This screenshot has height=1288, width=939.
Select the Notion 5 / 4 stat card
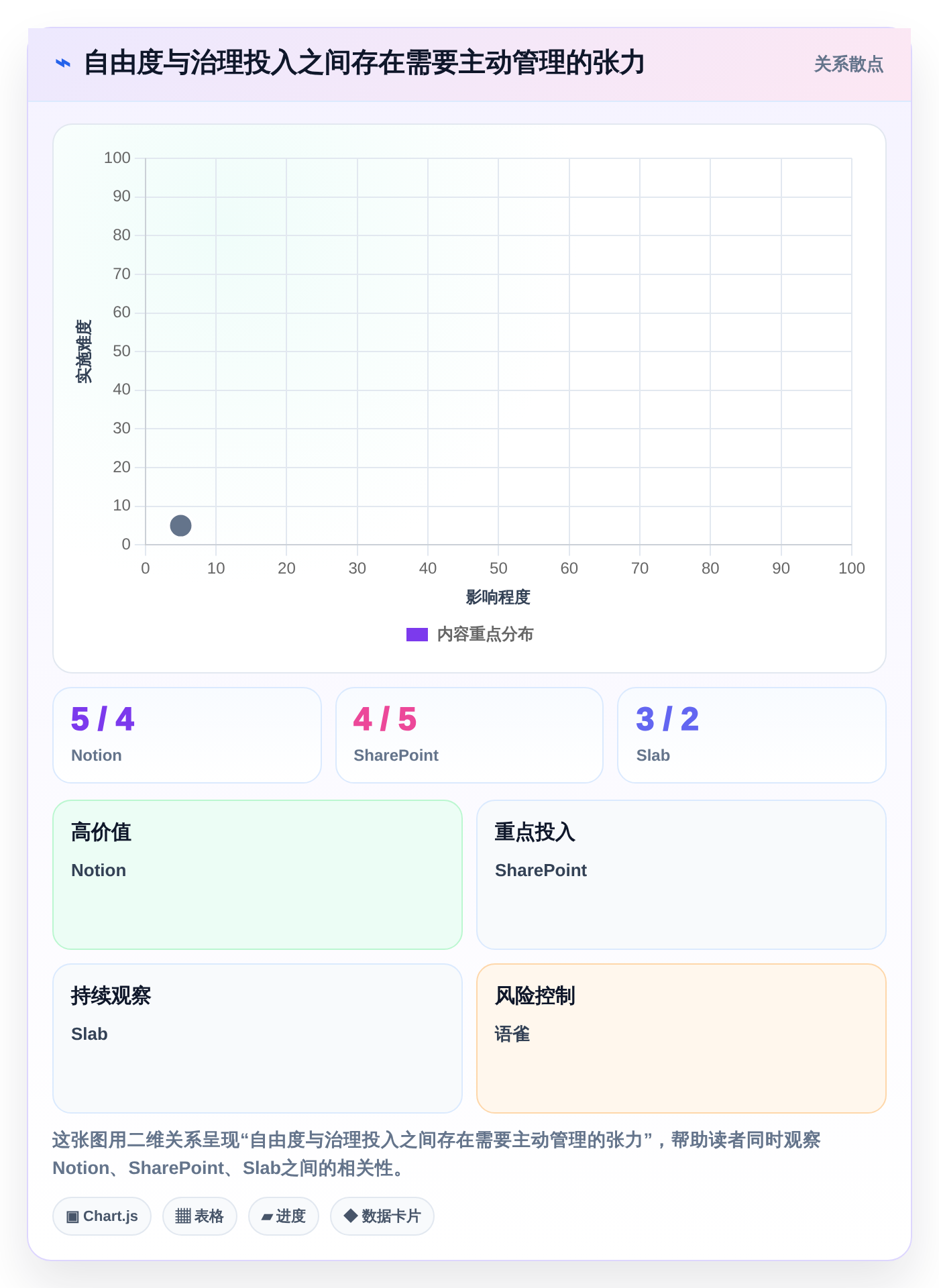187,735
